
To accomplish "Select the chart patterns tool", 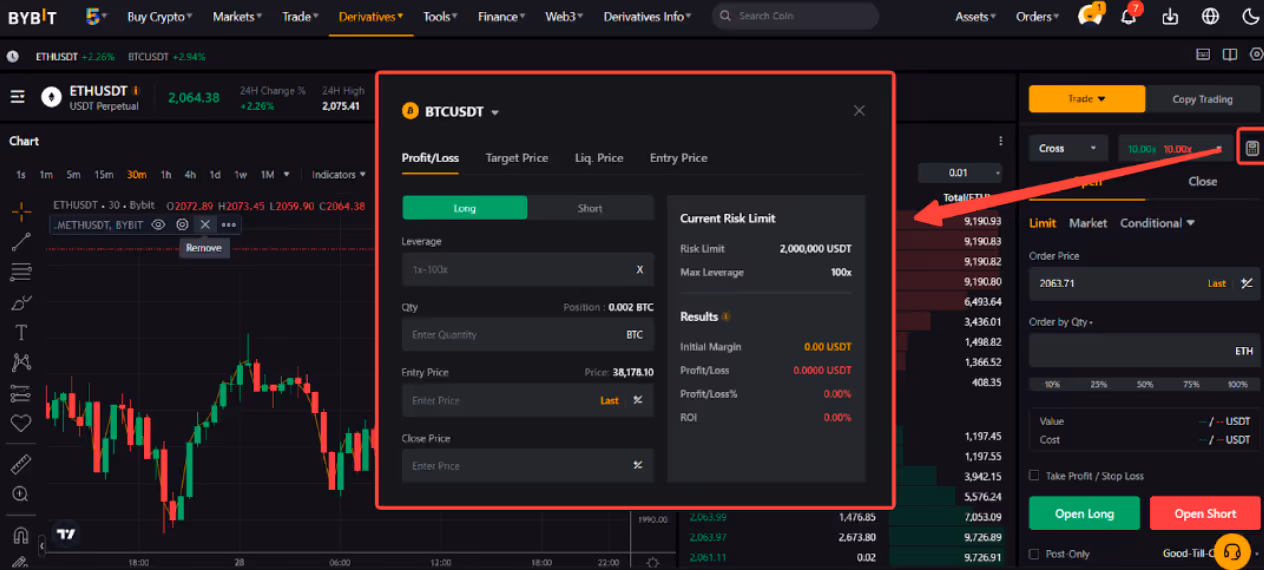I will (x=21, y=362).
